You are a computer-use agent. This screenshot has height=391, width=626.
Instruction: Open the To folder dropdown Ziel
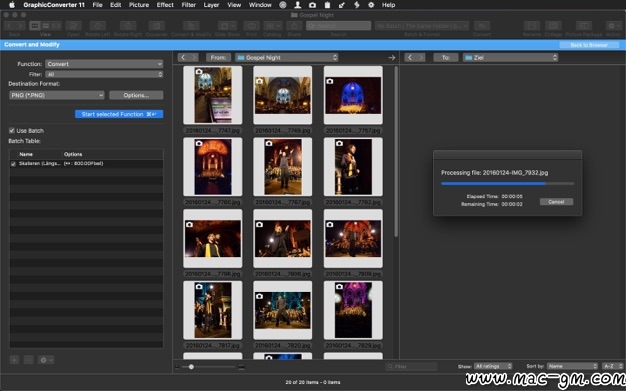click(x=510, y=58)
